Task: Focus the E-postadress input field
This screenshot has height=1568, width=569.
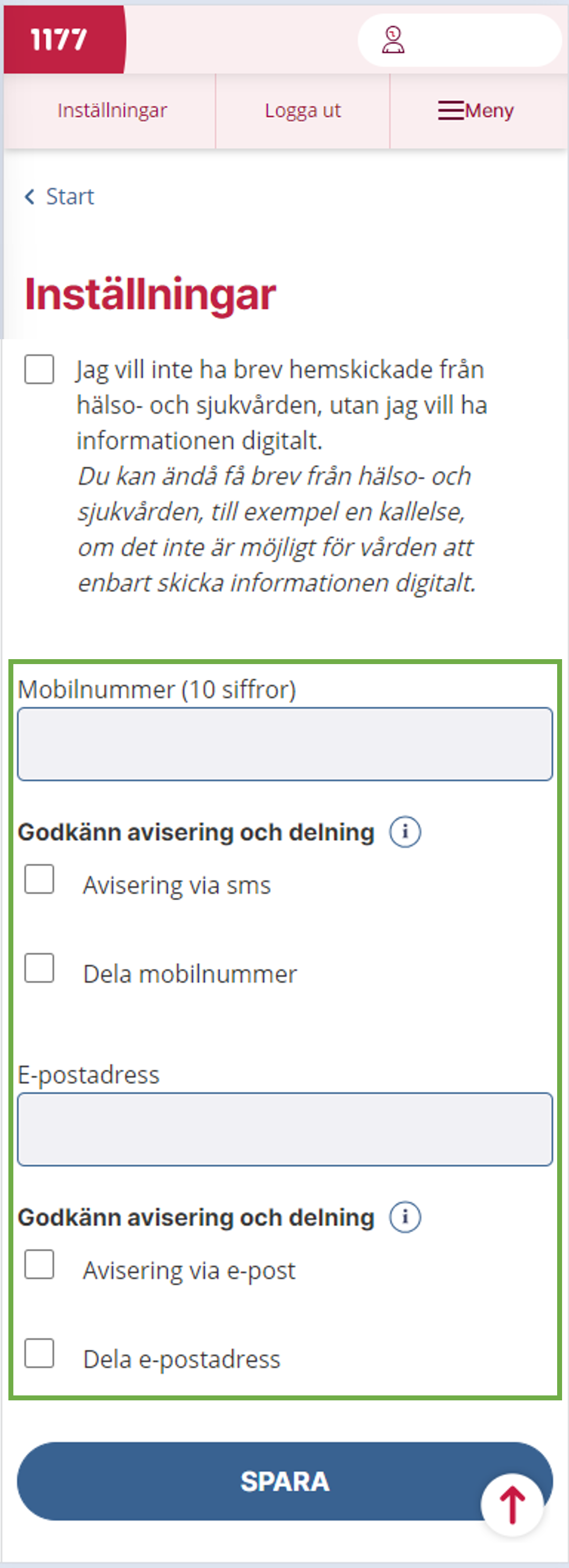Action: click(285, 1129)
